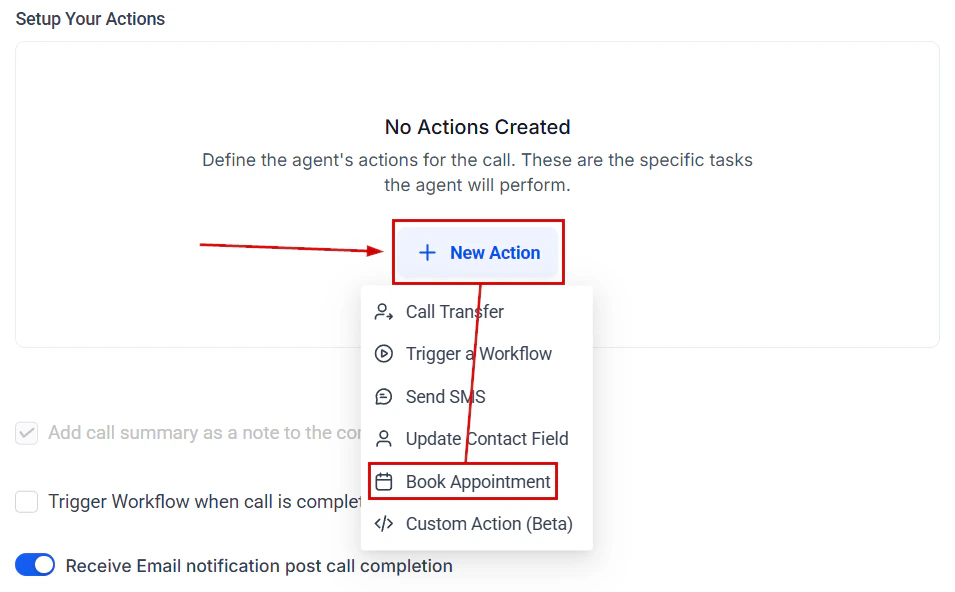The height and width of the screenshot is (592, 955).
Task: Choose Custom Action (Beta) from the list
Action: pyautogui.click(x=489, y=523)
